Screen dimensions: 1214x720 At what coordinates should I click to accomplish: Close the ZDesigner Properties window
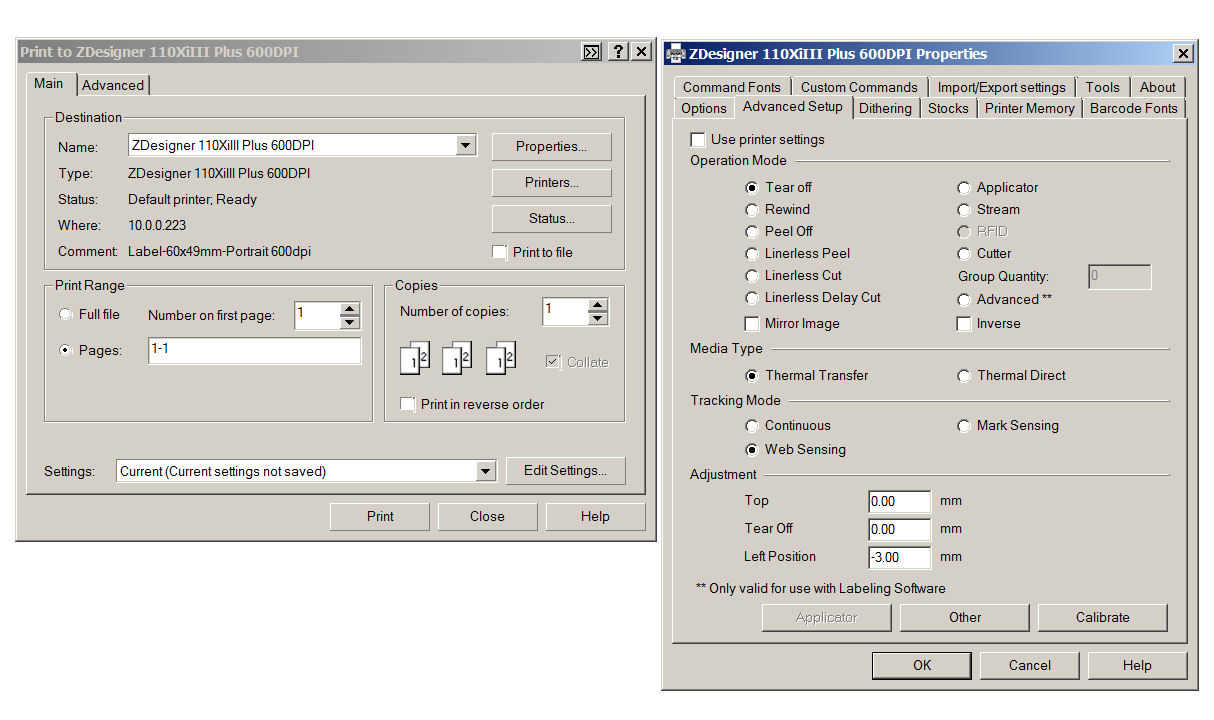pyautogui.click(x=1183, y=54)
